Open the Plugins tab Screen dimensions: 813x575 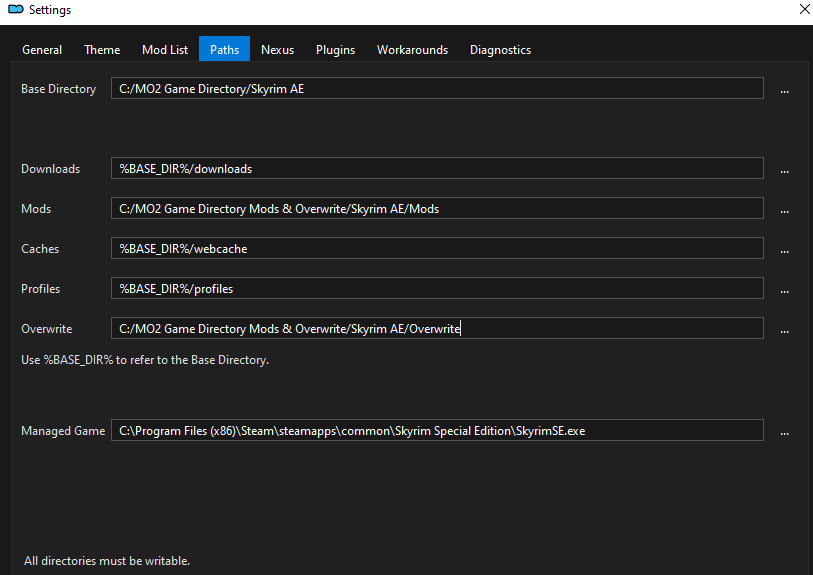335,50
